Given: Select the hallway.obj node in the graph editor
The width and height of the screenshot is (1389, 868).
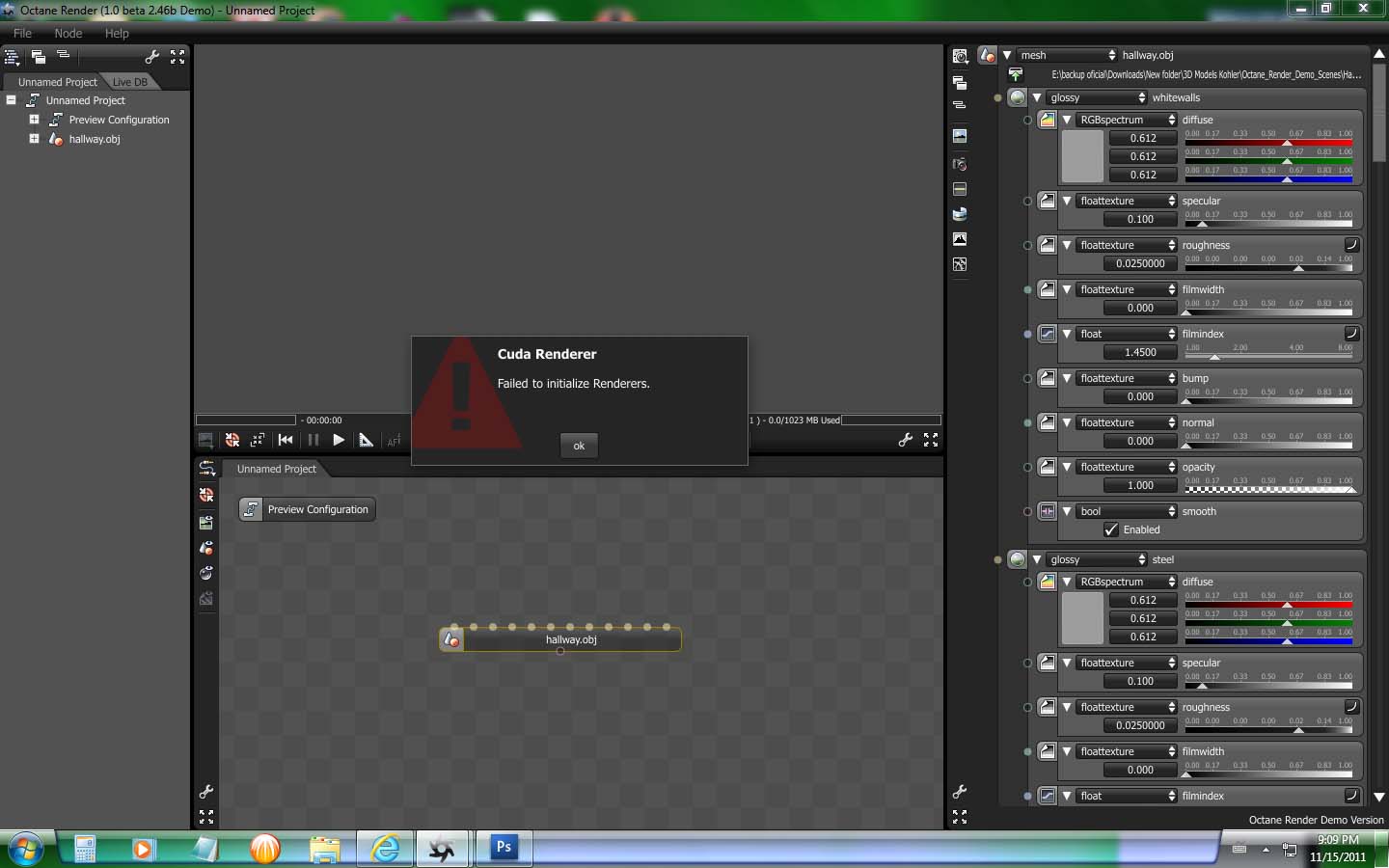Looking at the screenshot, I should 560,639.
